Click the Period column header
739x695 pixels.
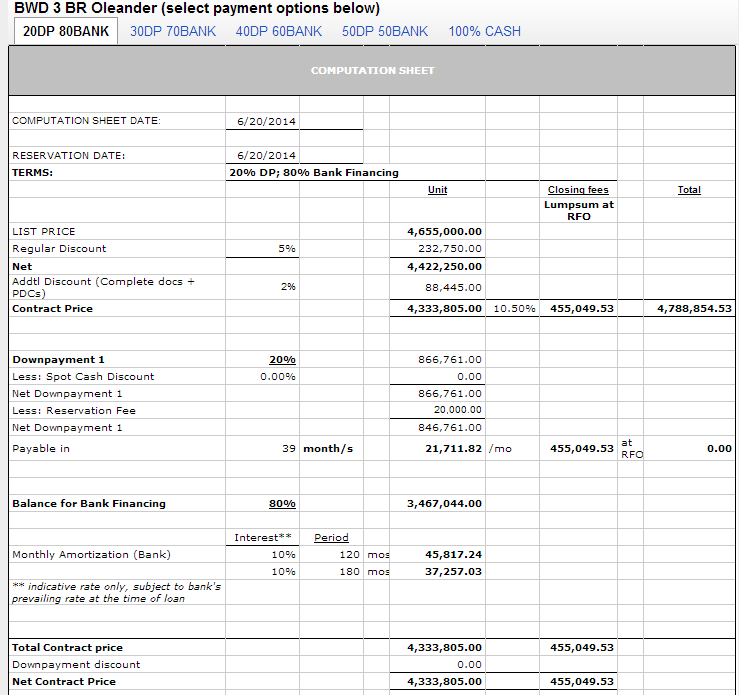(x=331, y=538)
